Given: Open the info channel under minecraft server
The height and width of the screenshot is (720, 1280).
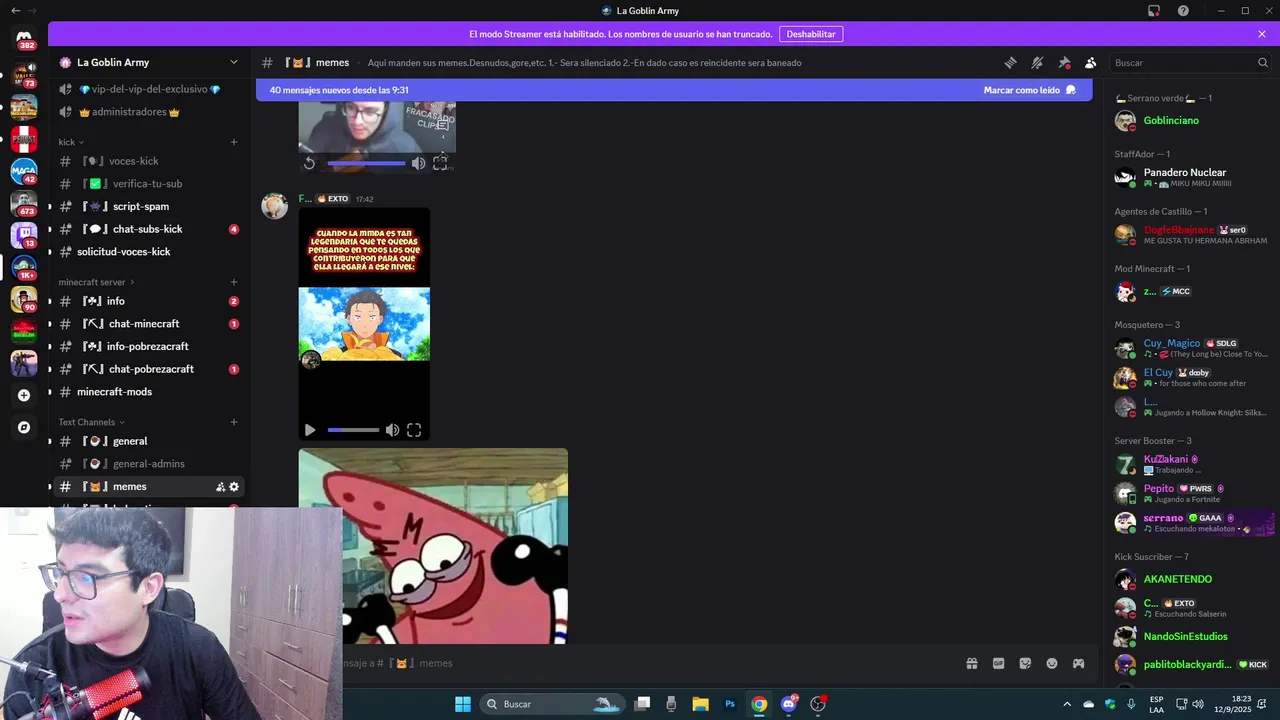Looking at the screenshot, I should tap(149, 301).
